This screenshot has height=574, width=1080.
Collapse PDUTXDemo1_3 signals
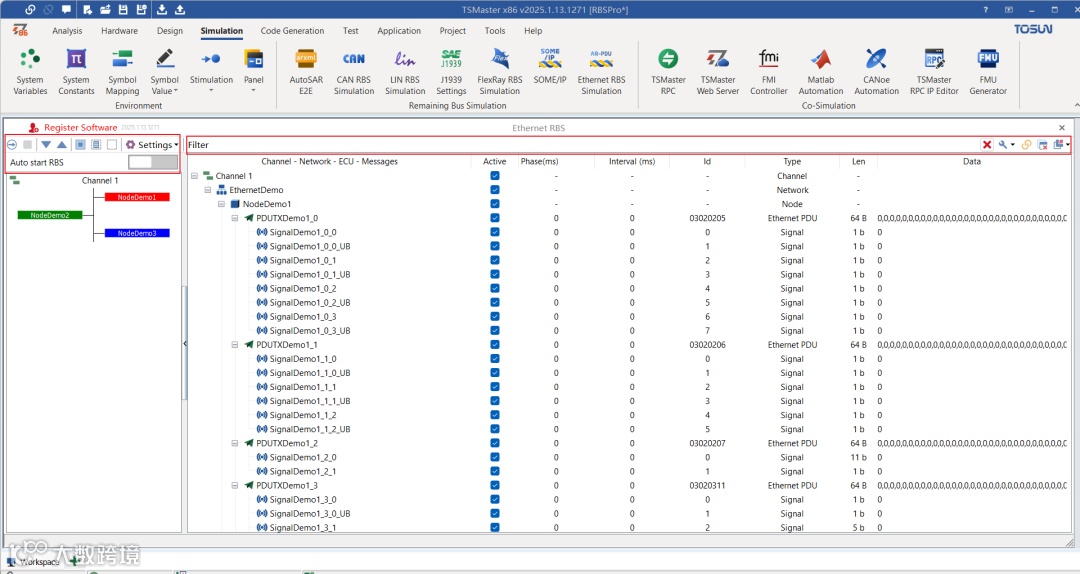tap(235, 485)
